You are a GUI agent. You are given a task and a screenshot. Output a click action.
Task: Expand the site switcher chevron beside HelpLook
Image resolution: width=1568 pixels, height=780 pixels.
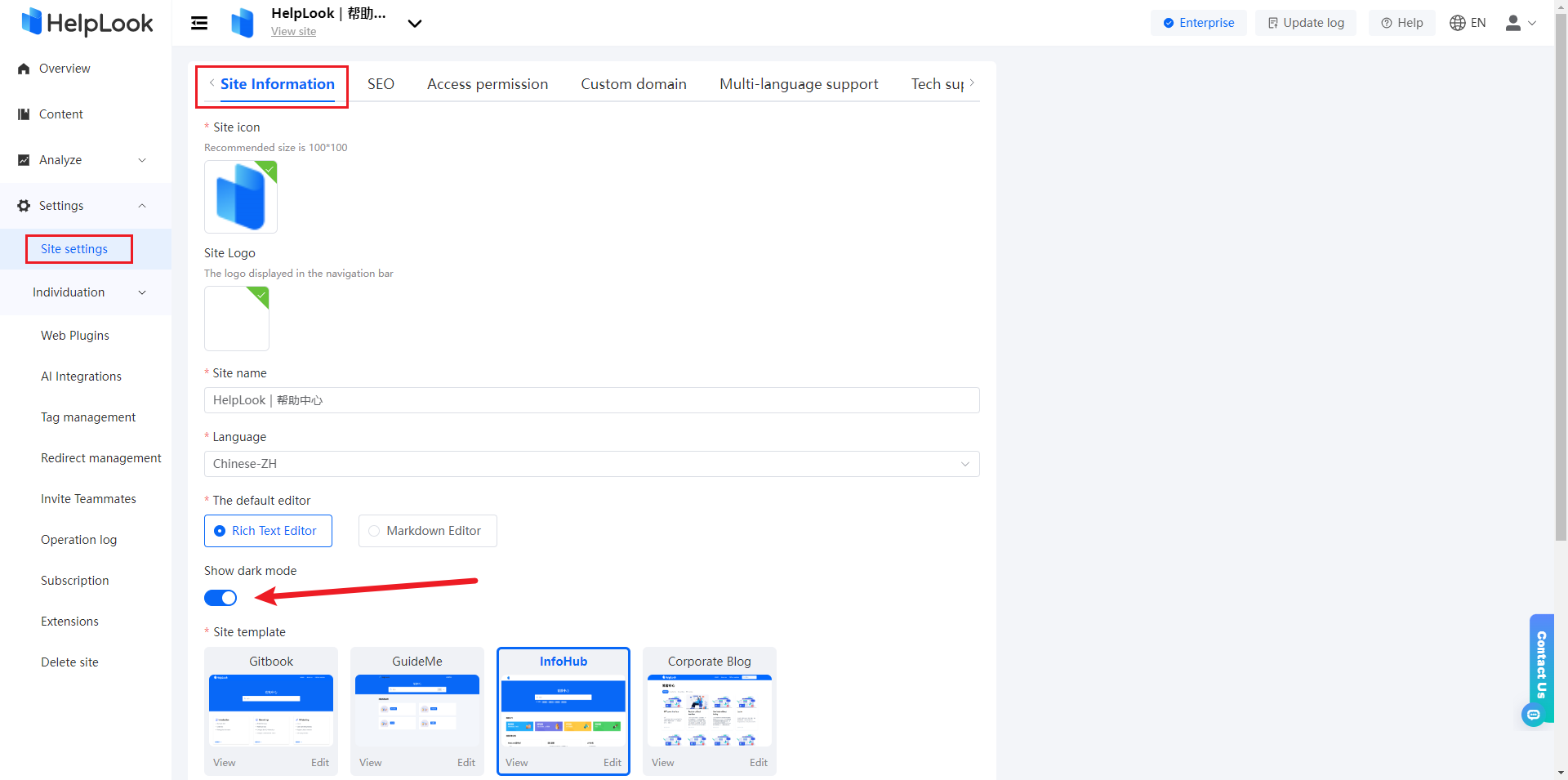pos(415,24)
